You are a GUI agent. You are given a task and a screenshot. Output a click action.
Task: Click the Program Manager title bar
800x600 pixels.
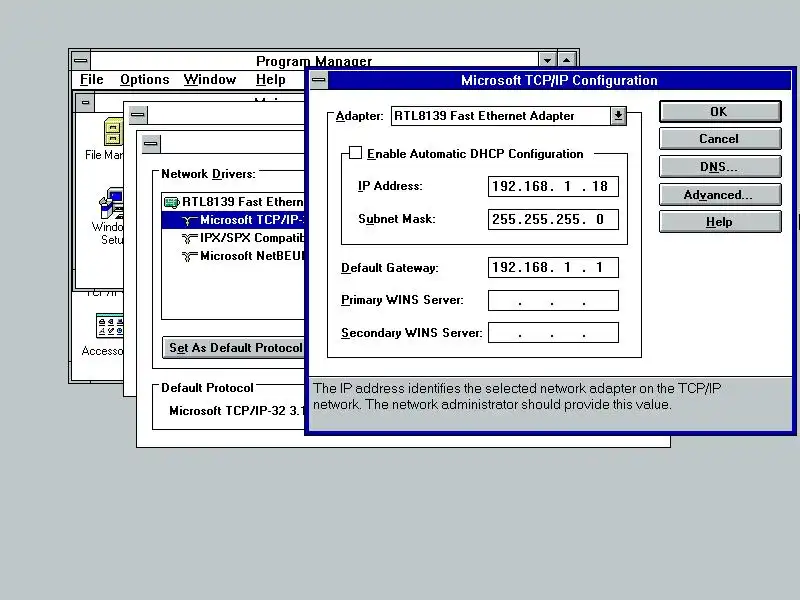(x=314, y=61)
